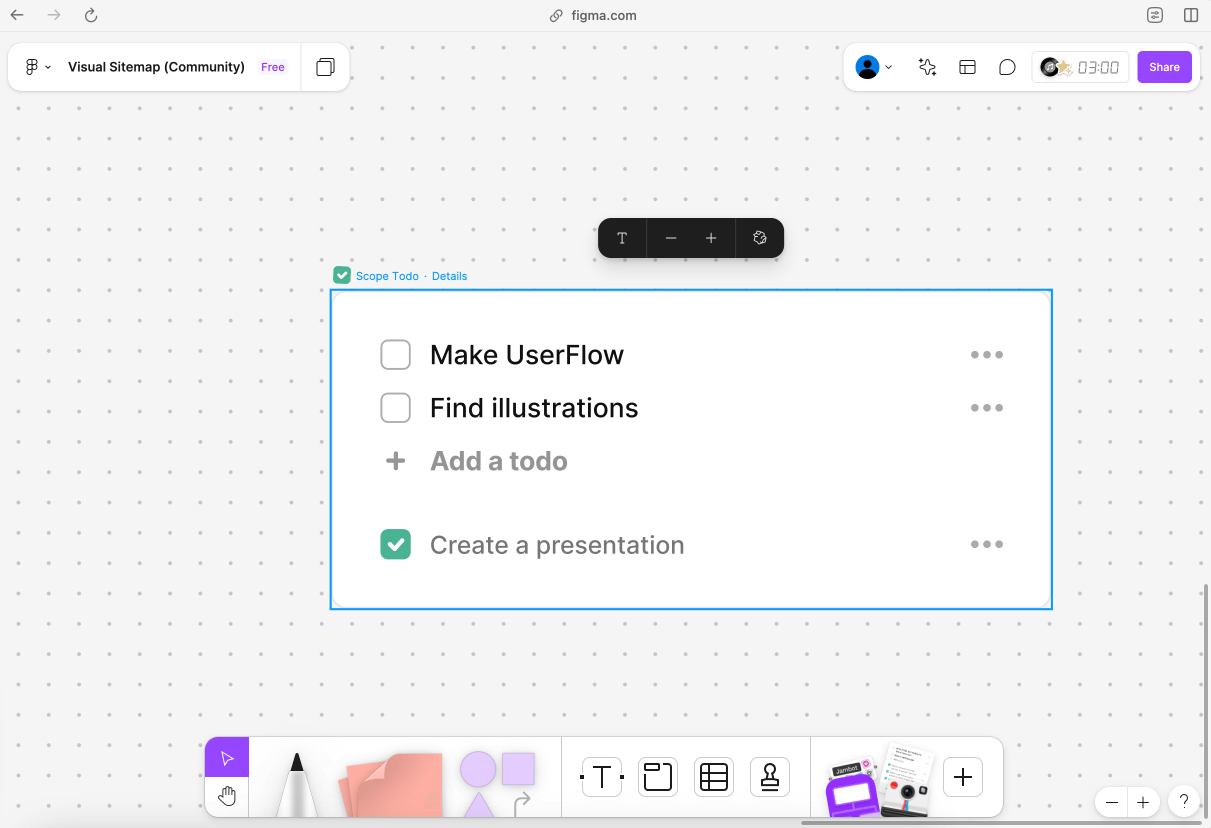
Task: Open the widget theme palette icon
Action: [760, 238]
